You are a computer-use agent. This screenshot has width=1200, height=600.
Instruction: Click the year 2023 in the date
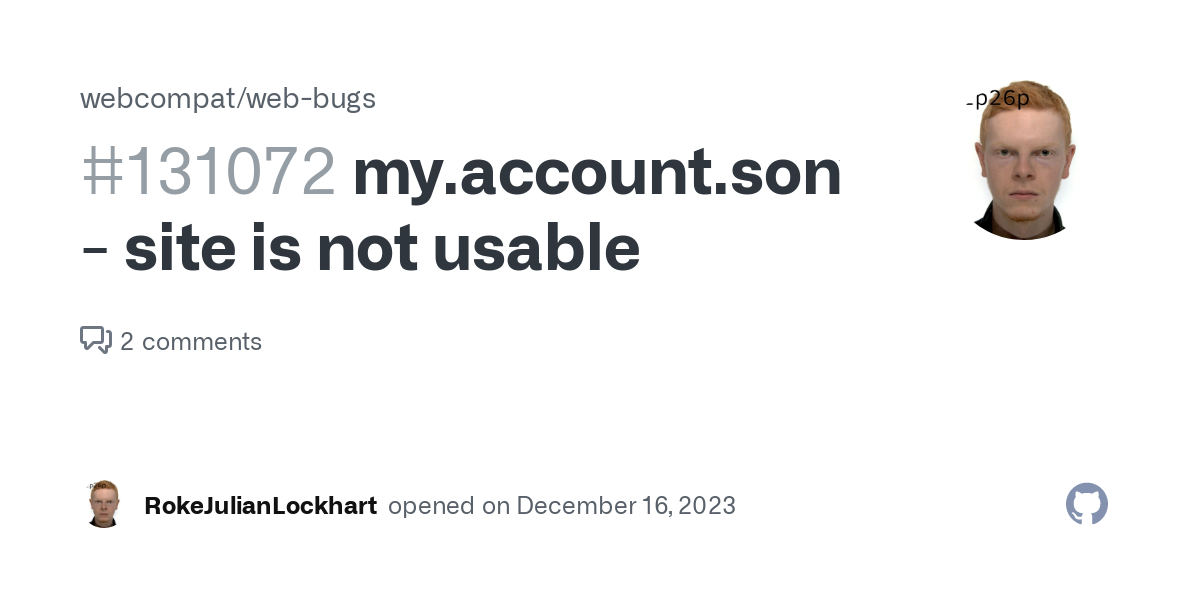click(706, 506)
